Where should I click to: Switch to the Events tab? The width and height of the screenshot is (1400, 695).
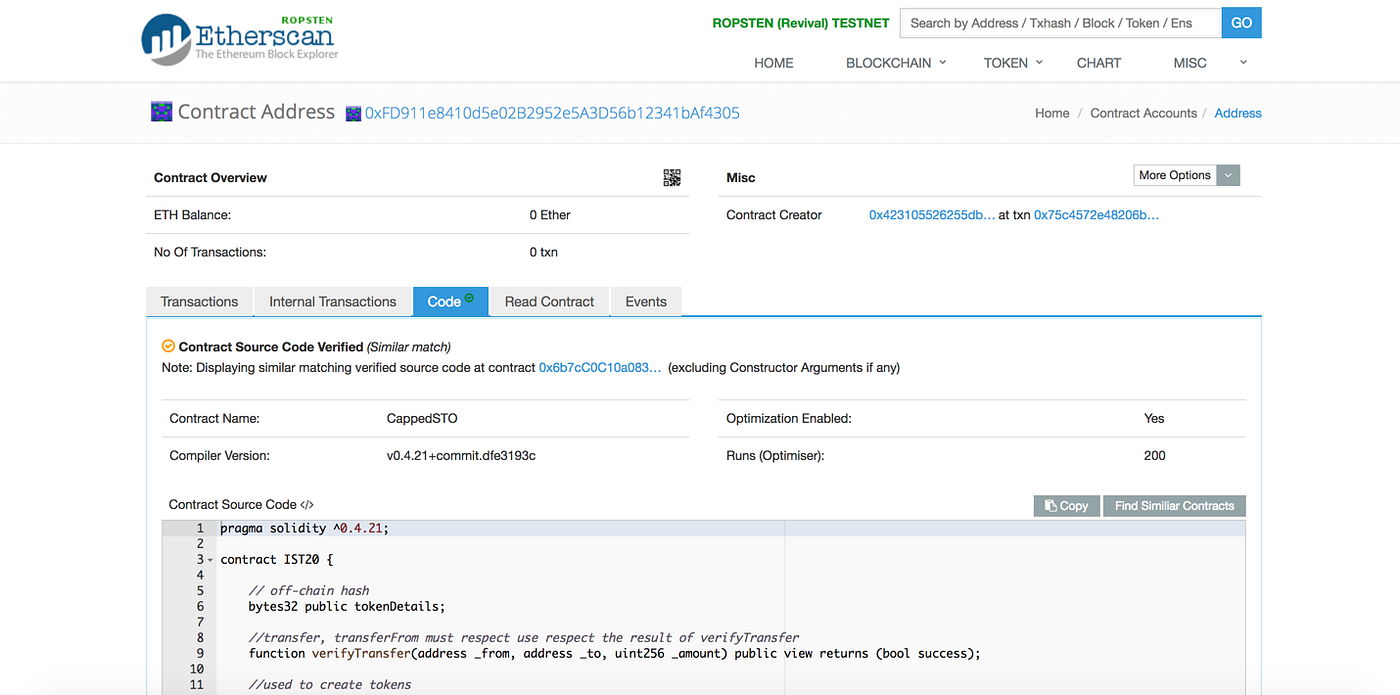646,301
